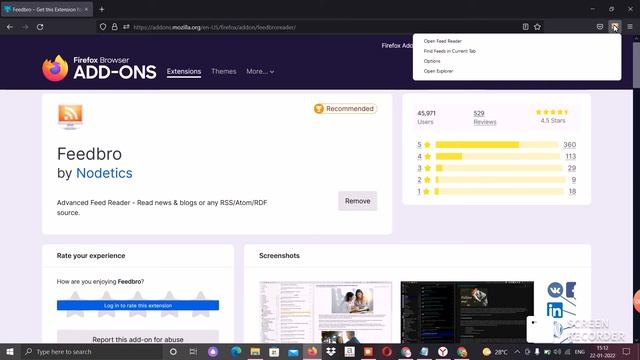Open Opera browser from taskbar
The image size is (640, 360).
point(387,351)
